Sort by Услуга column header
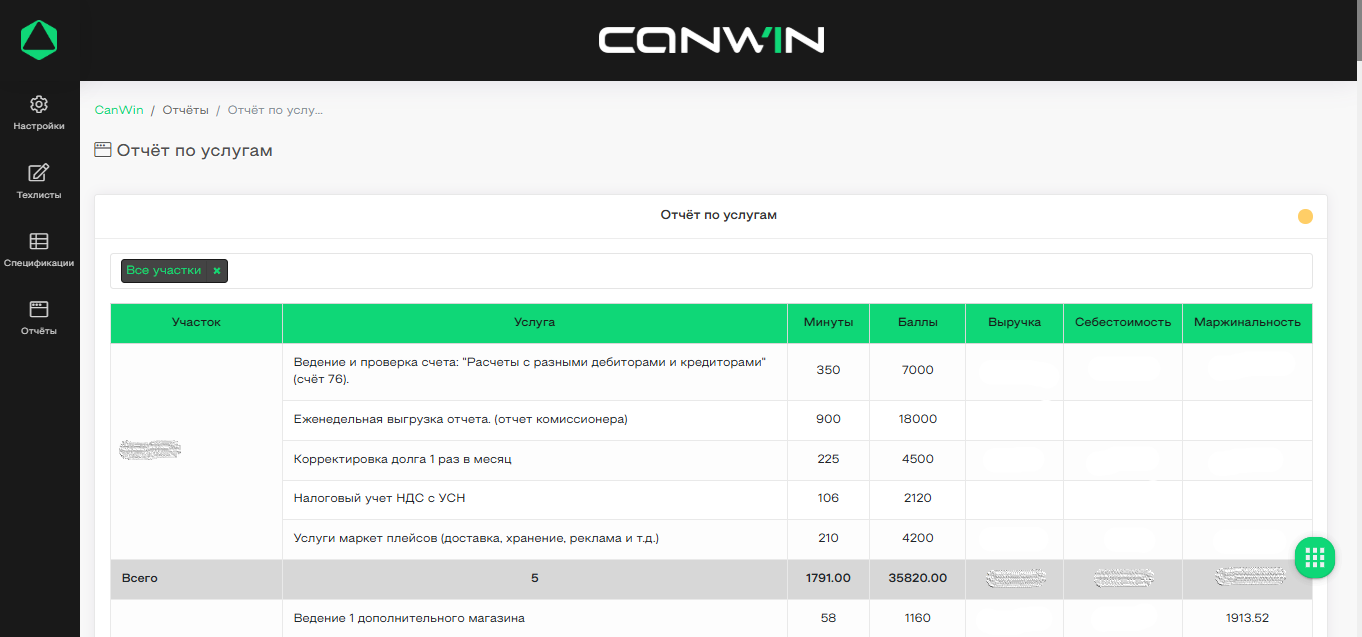 pyautogui.click(x=535, y=322)
